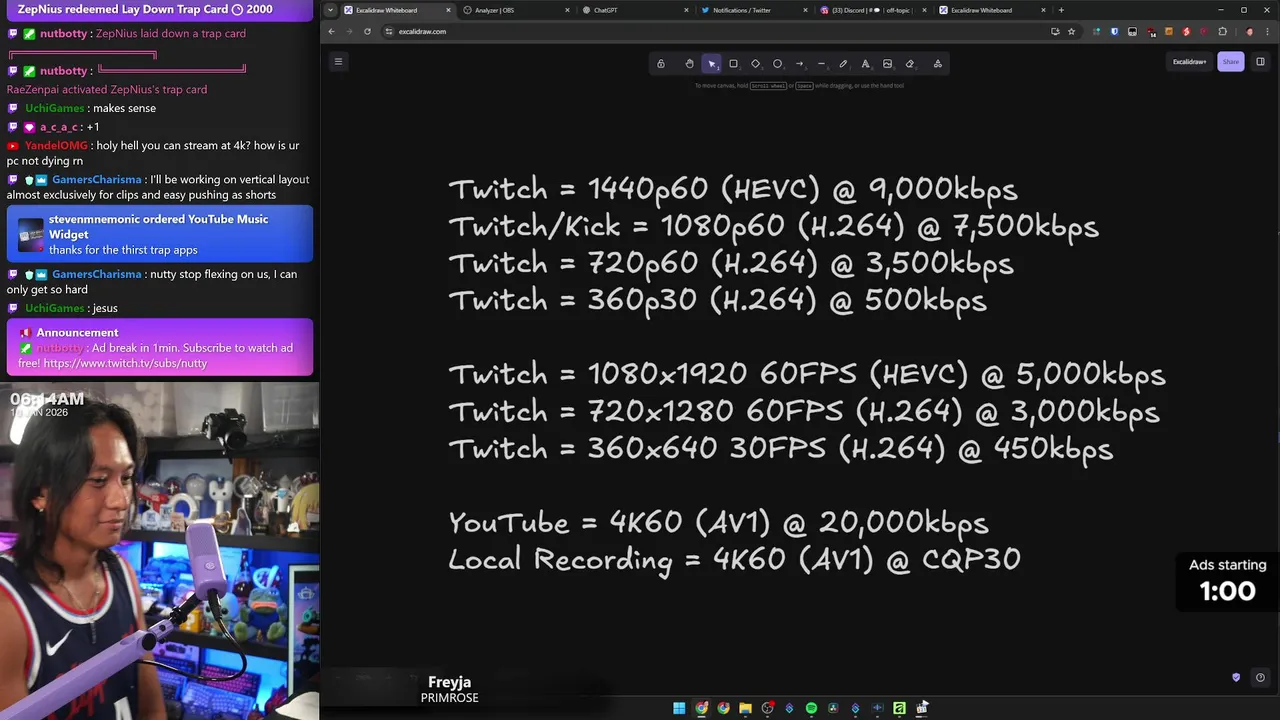Click the encryption shield icon at canvas bottom

(1236, 677)
